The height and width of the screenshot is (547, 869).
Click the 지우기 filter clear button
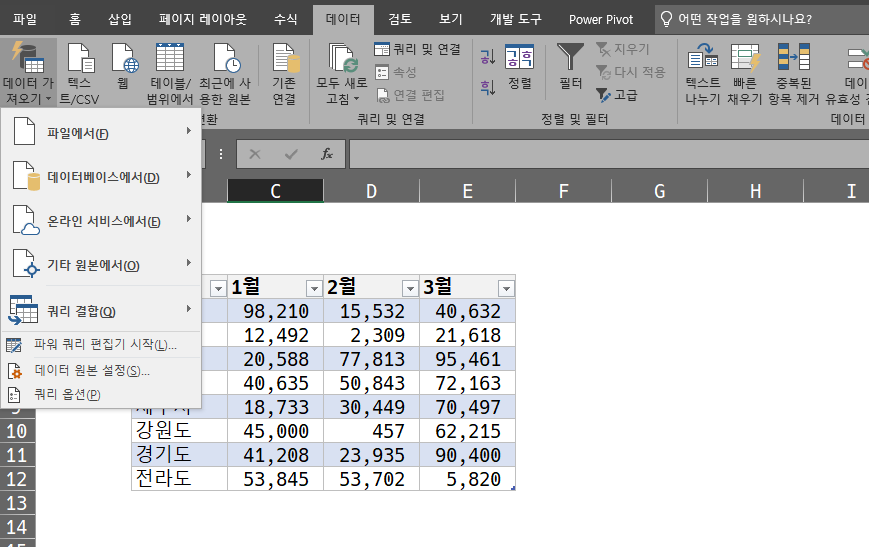(623, 49)
